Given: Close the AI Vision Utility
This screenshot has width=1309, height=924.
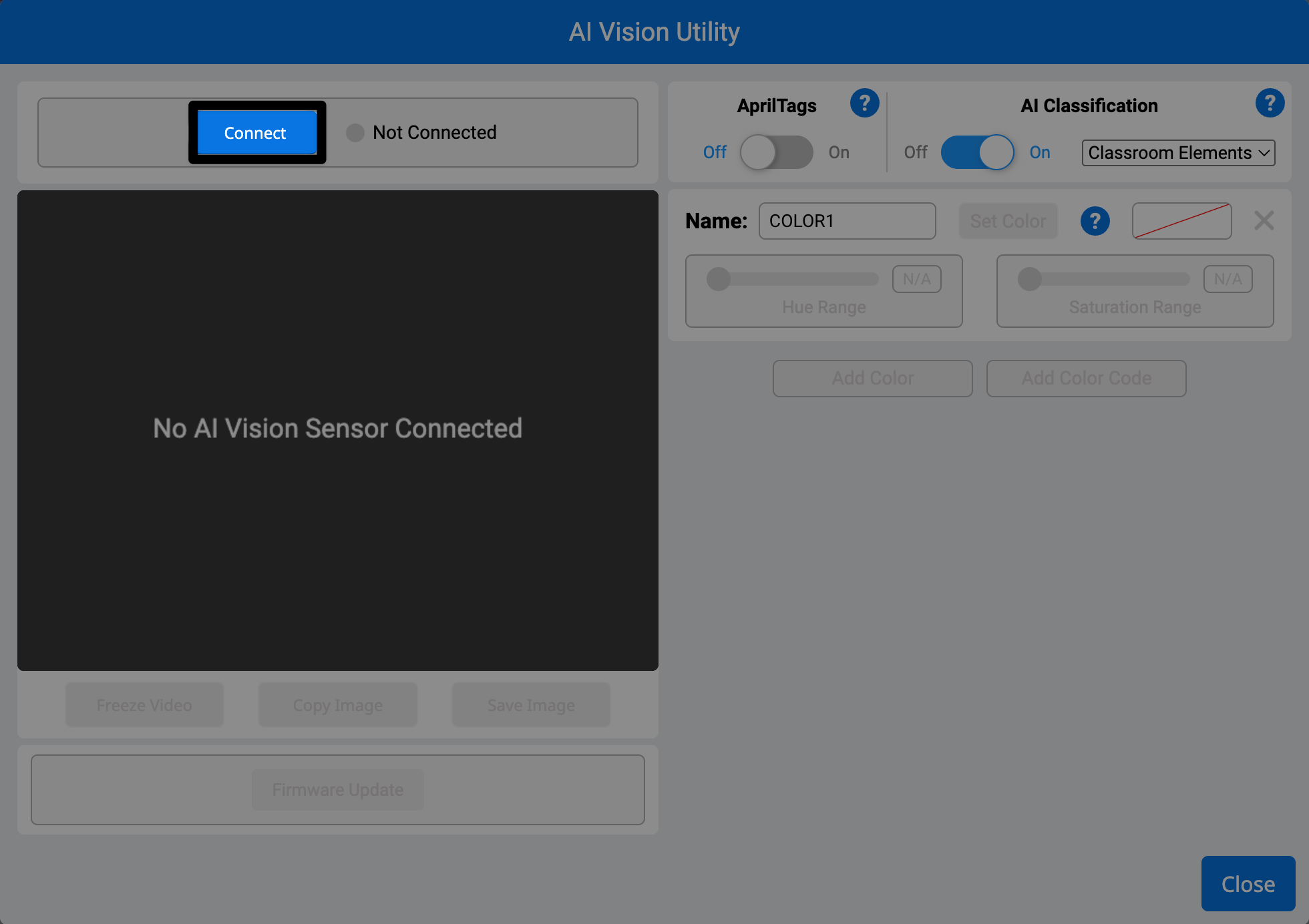Looking at the screenshot, I should tap(1248, 883).
